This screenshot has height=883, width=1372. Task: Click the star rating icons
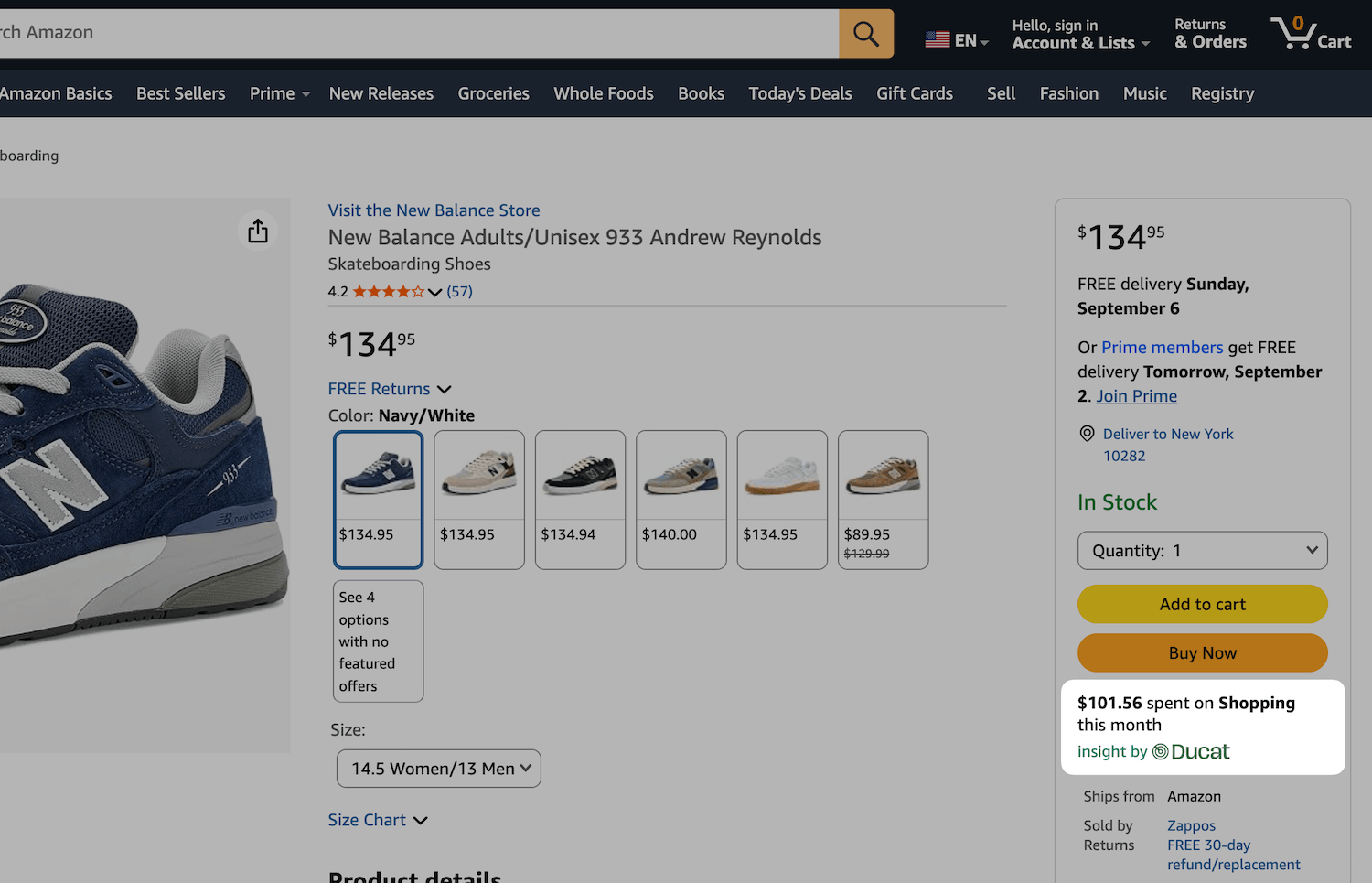click(388, 292)
